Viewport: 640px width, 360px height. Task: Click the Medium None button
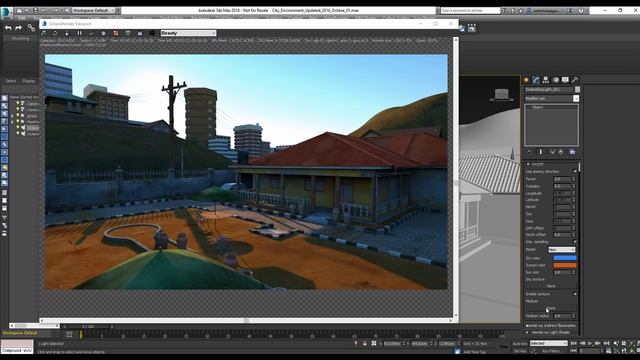click(x=551, y=308)
